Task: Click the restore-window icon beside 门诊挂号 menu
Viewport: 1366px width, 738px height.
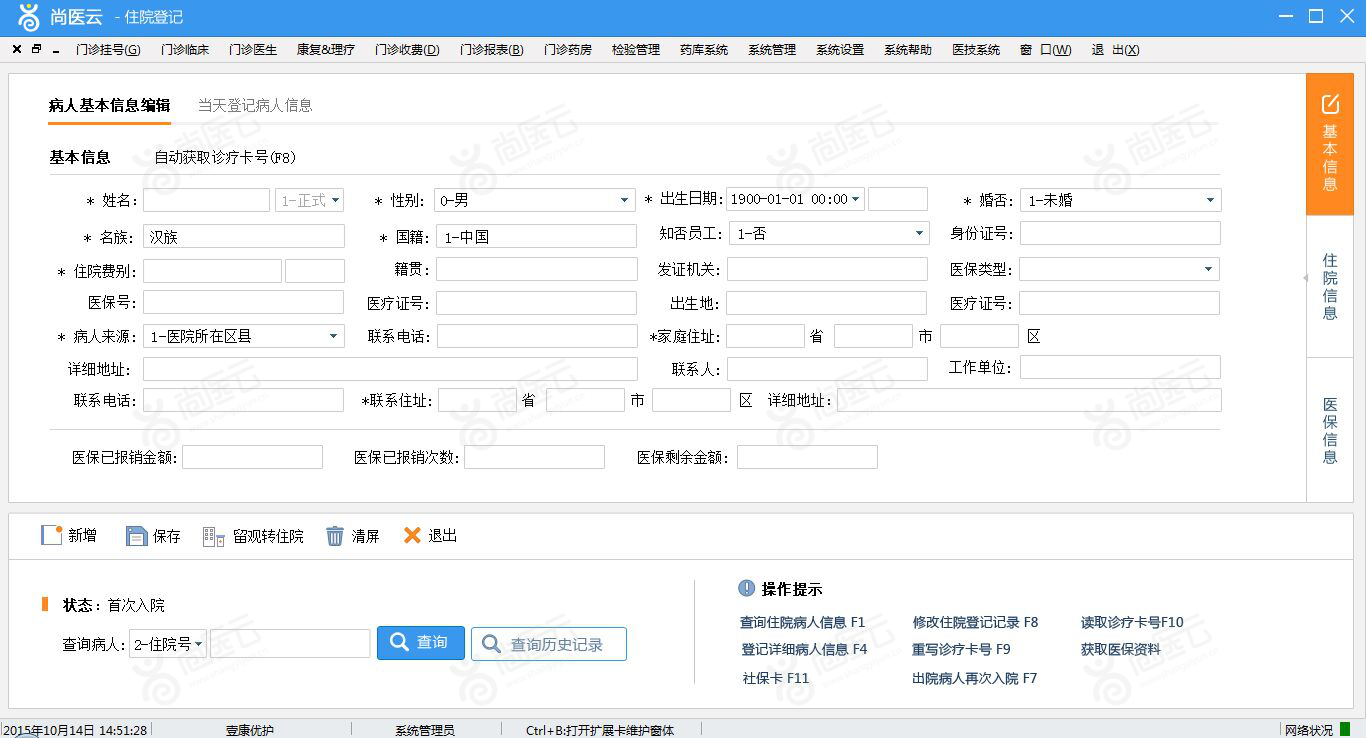Action: (x=37, y=49)
